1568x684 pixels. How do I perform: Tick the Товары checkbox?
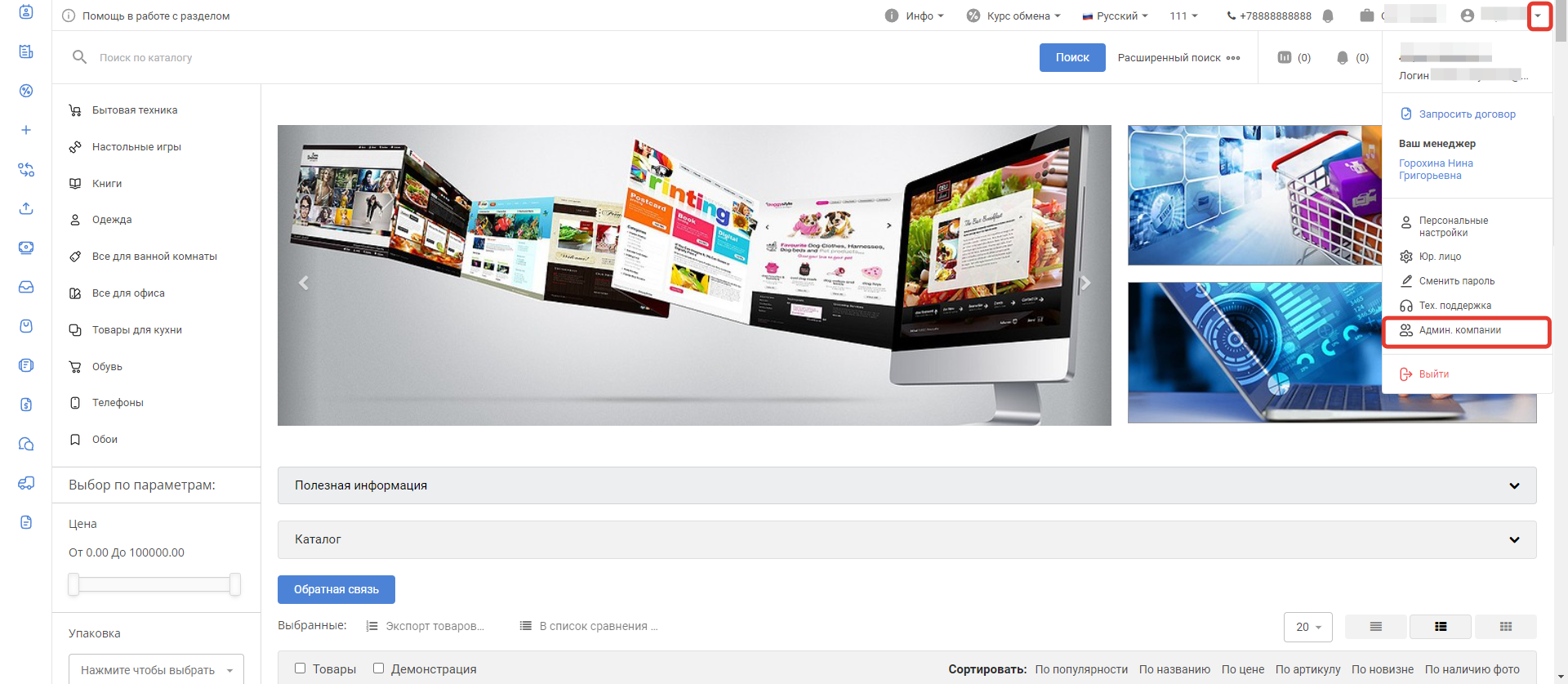300,668
